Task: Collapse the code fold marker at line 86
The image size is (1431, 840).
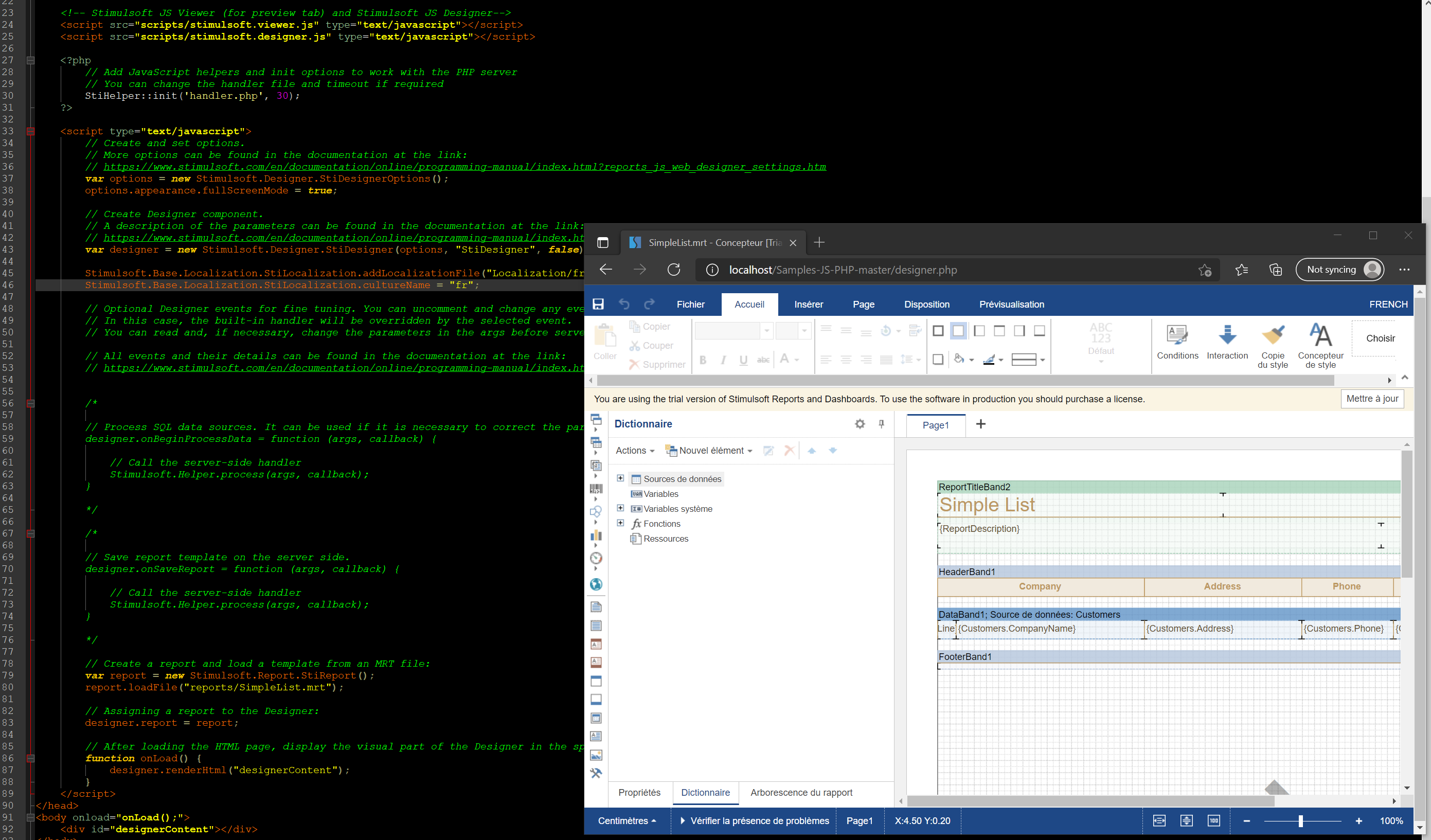Action: 31,758
